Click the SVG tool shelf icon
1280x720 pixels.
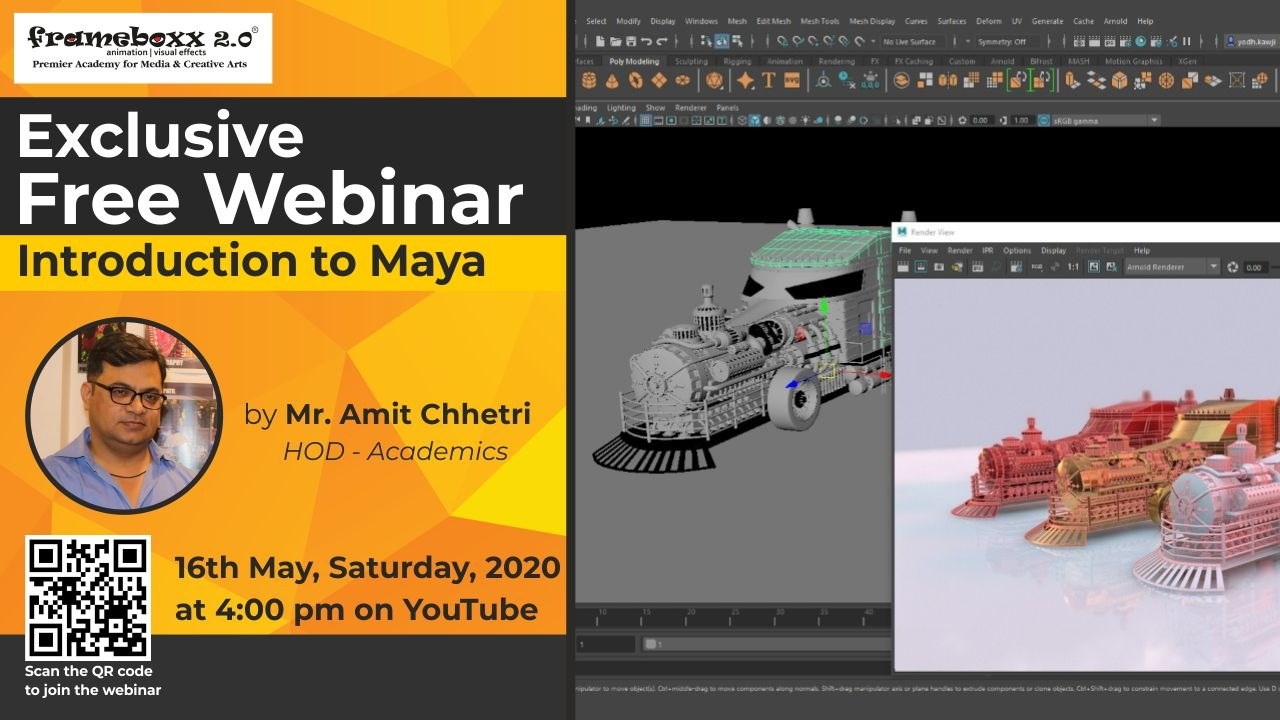(792, 81)
